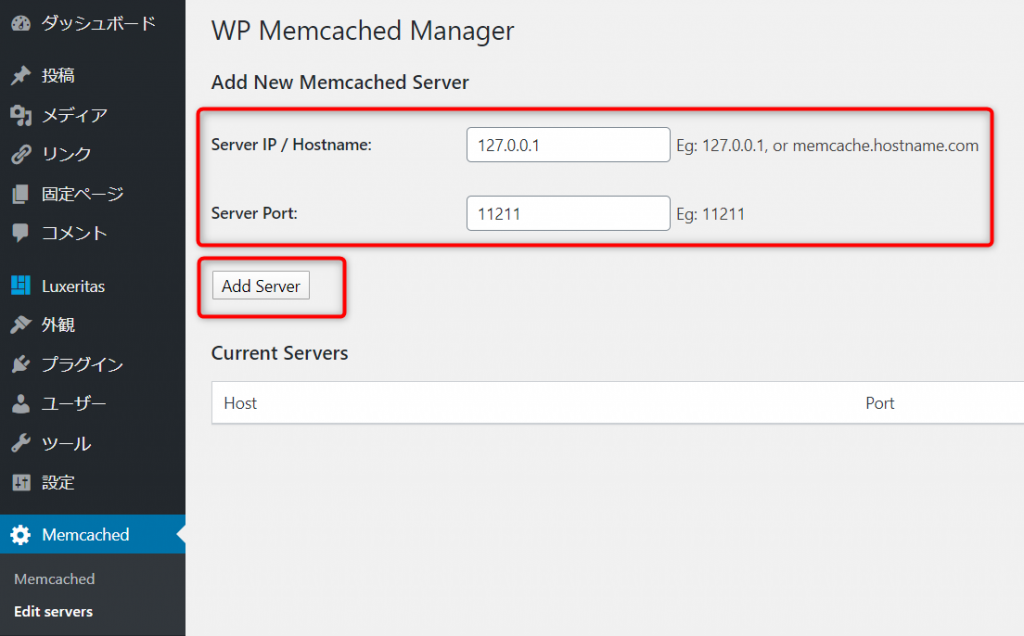The width and height of the screenshot is (1024, 636).
Task: Click the plug icon beside プラグイン
Action: 20,365
